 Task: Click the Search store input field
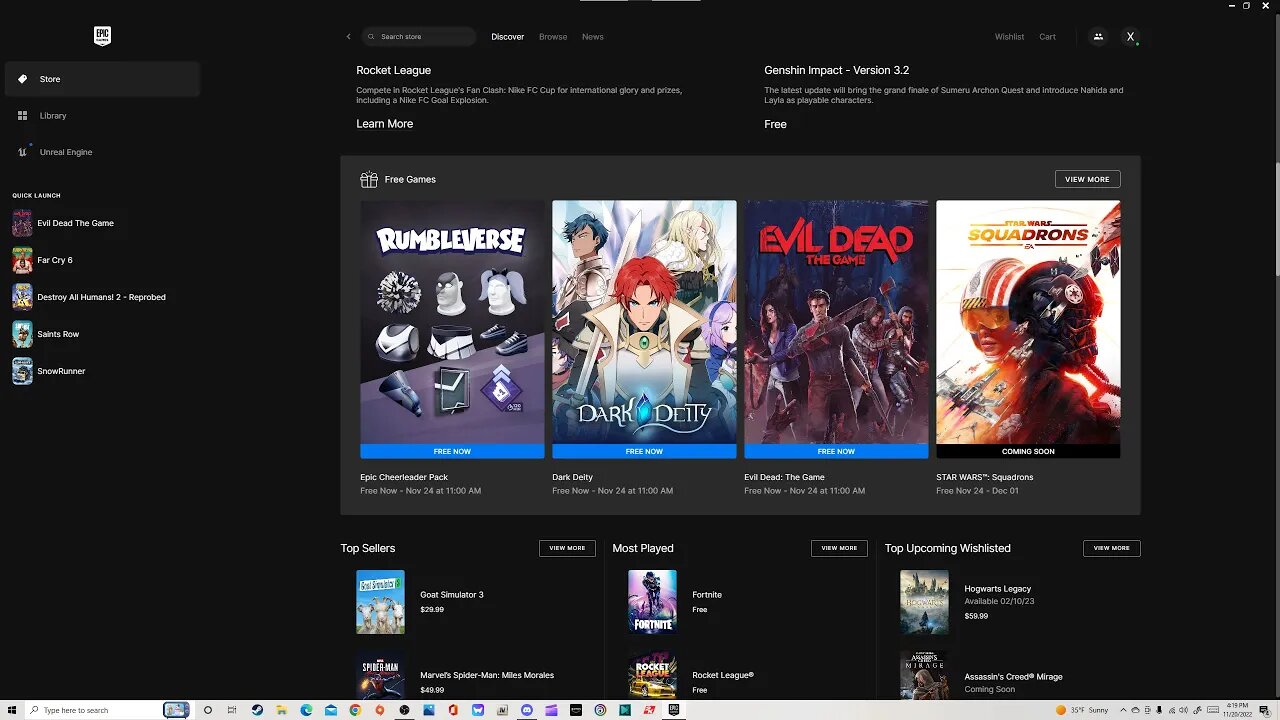coord(418,37)
